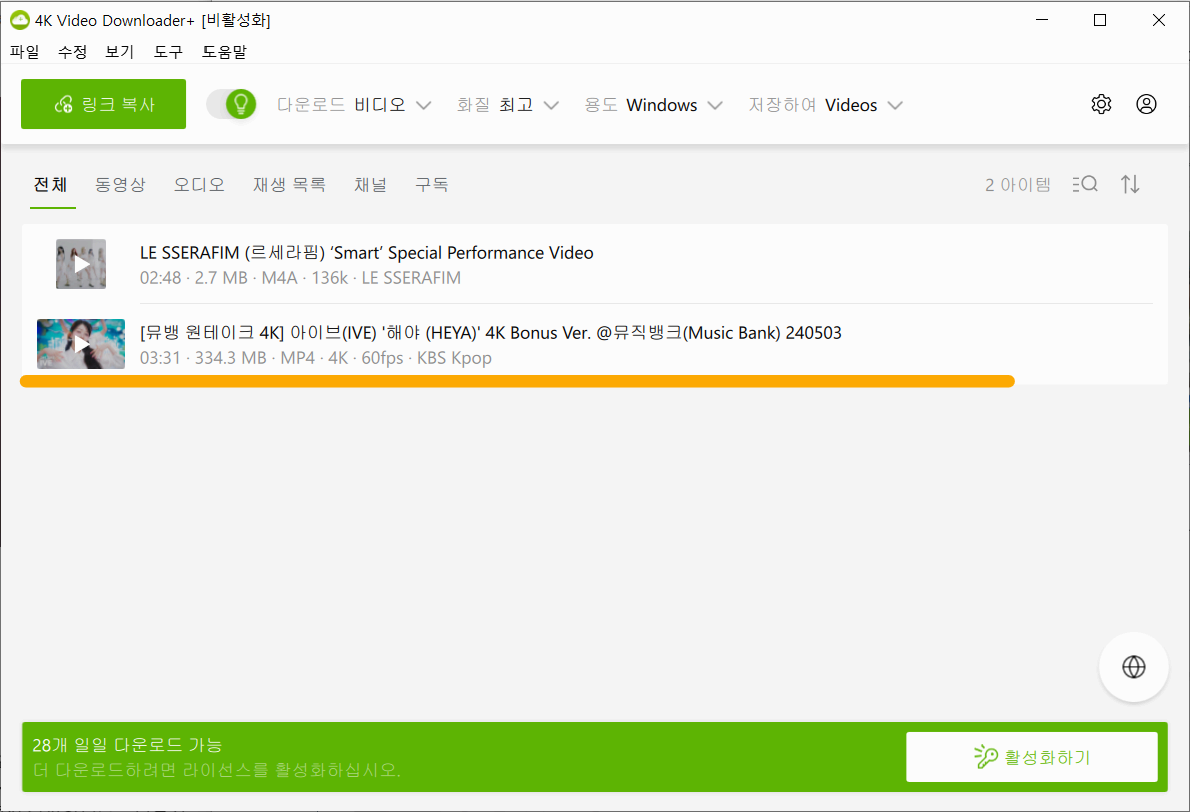Click the 02:48 · 2.7 MB · M4A details
The height and width of the screenshot is (812, 1190).
[x=301, y=278]
